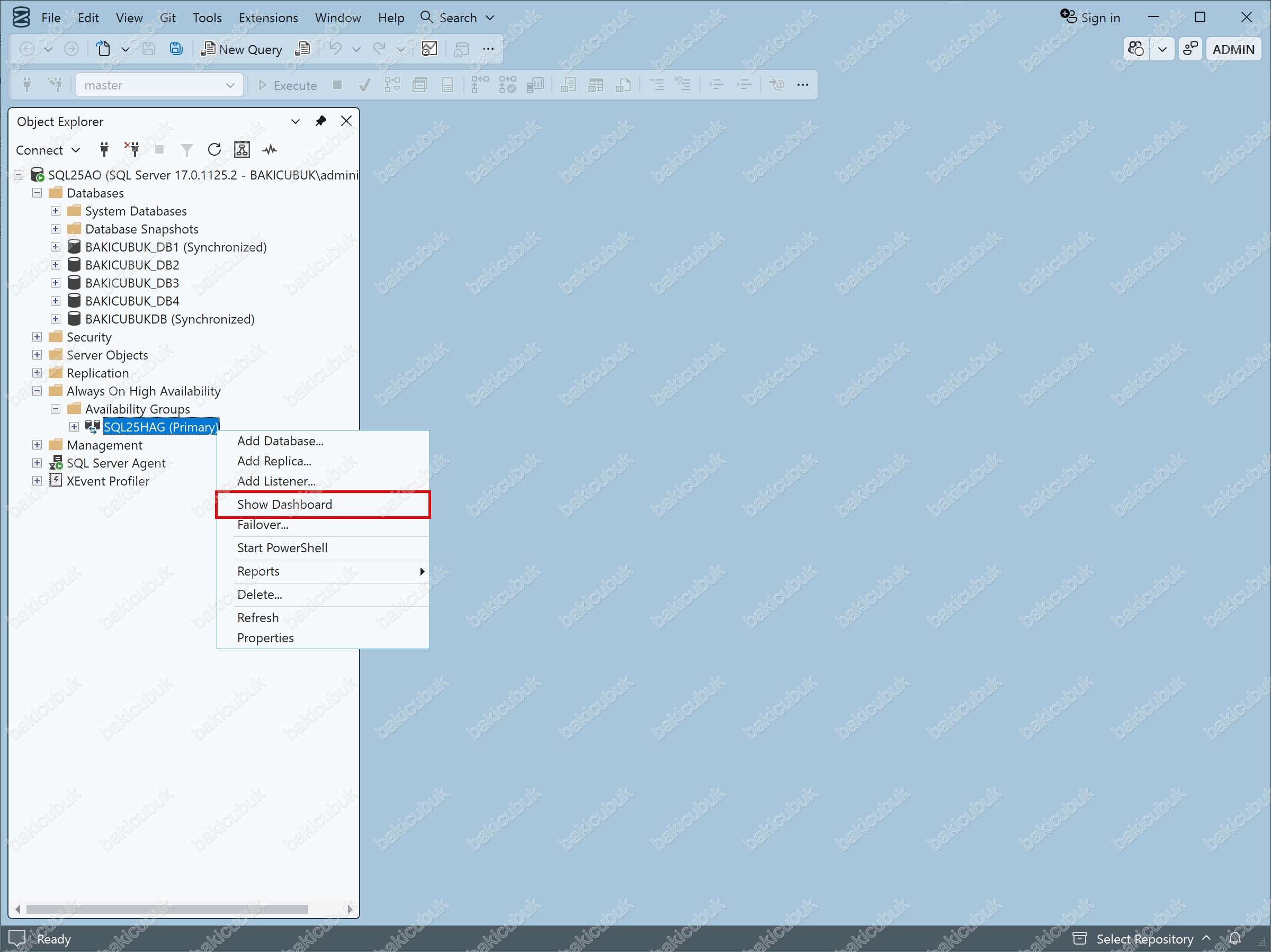
Task: Click the Results to Grid icon
Action: [x=596, y=85]
